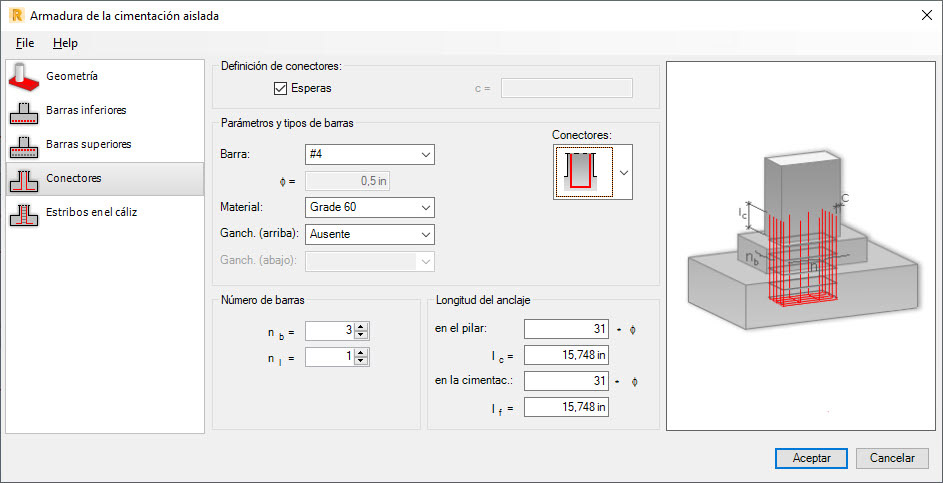Open Estribos en el cáliz section icon
This screenshot has width=943, height=483.
(x=24, y=213)
